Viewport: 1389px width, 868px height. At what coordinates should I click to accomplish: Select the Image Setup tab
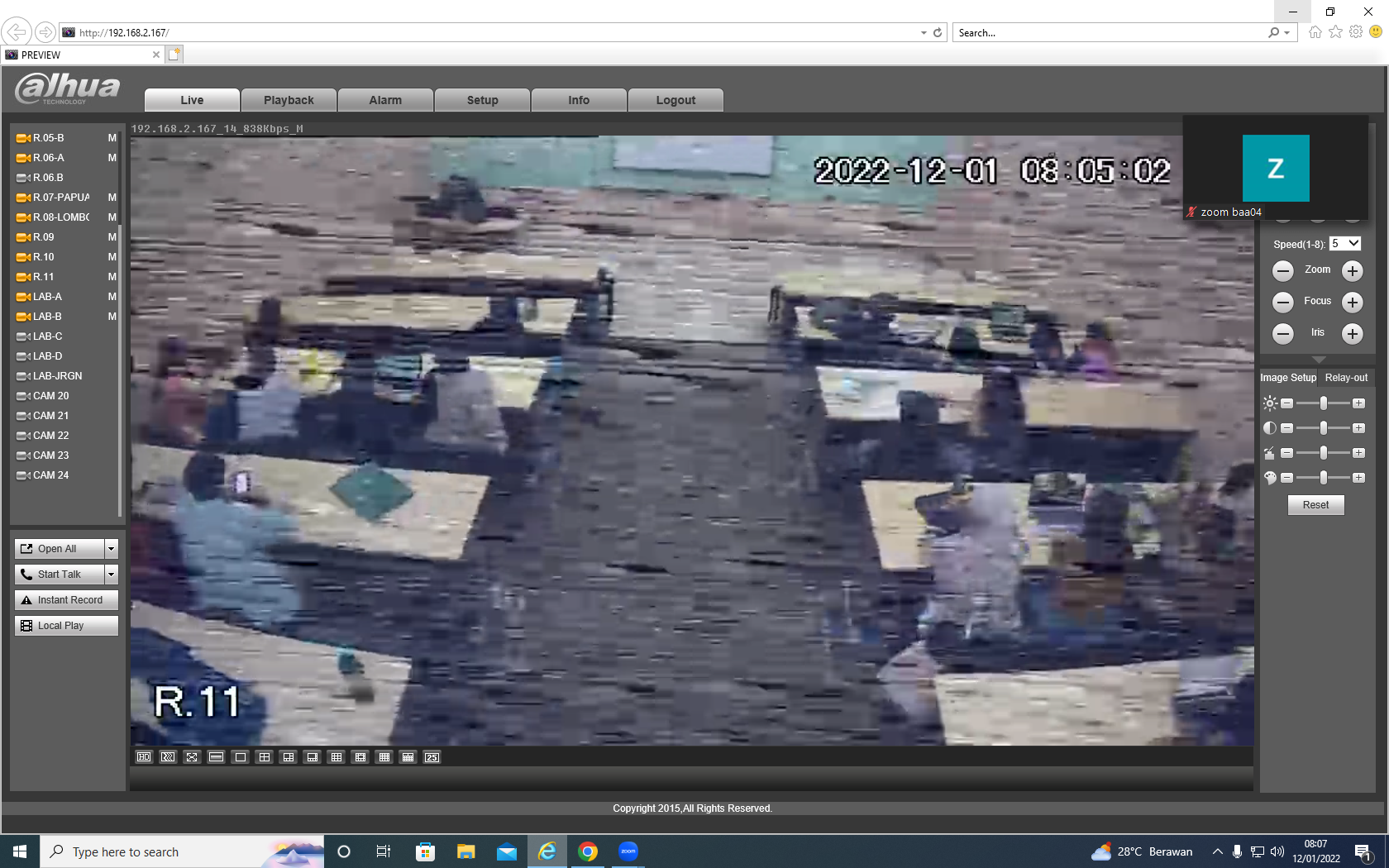1288,378
